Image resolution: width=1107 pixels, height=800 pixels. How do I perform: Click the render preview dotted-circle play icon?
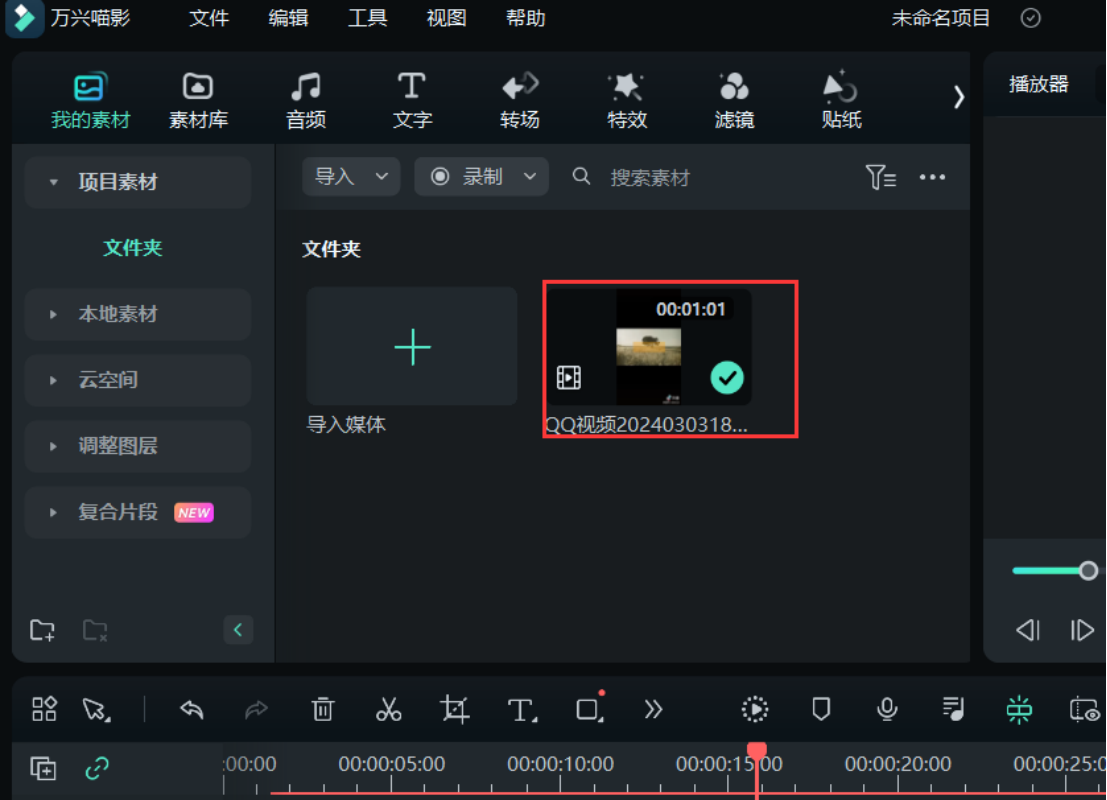(x=755, y=709)
